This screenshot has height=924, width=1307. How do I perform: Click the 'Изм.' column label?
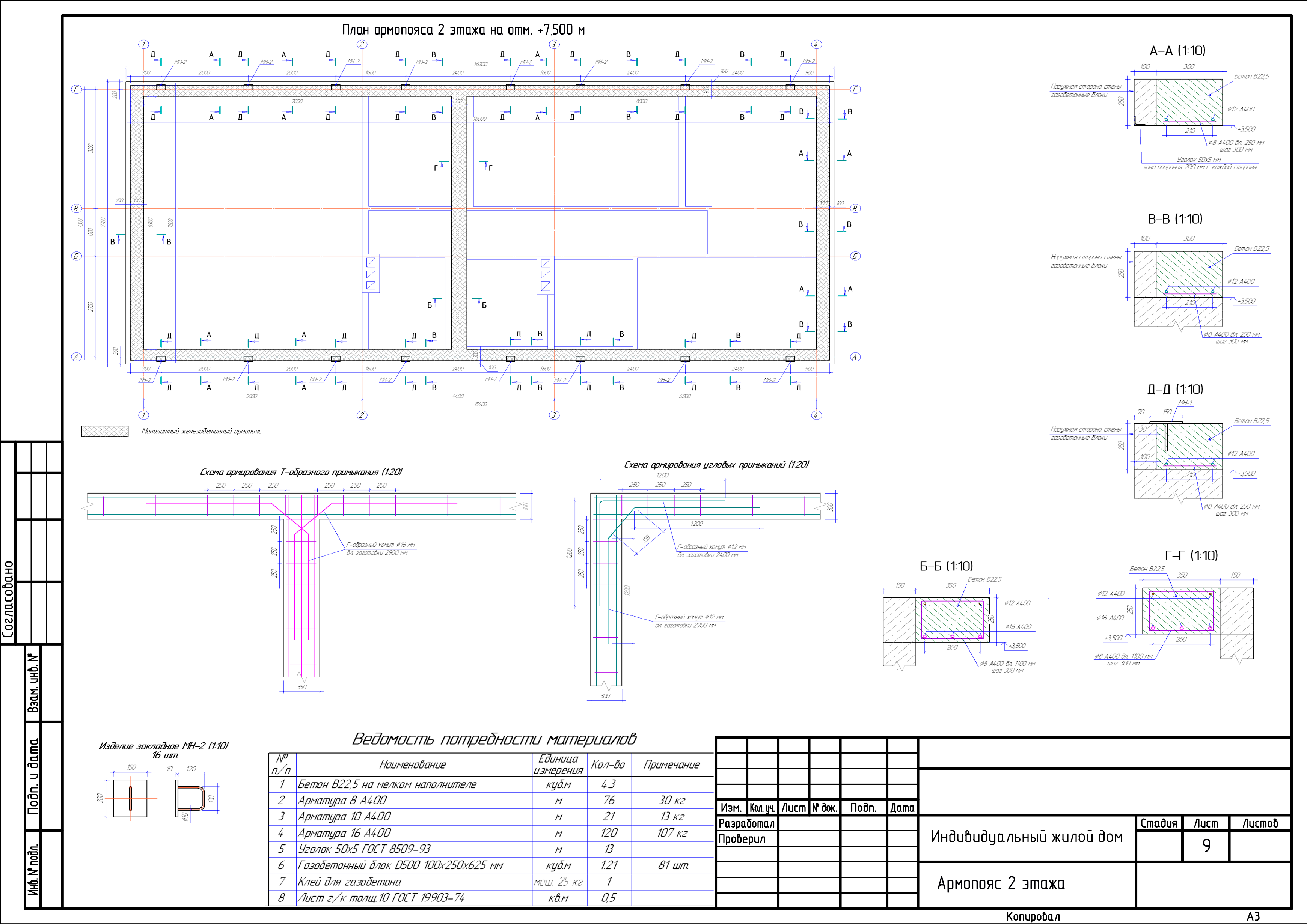[731, 808]
